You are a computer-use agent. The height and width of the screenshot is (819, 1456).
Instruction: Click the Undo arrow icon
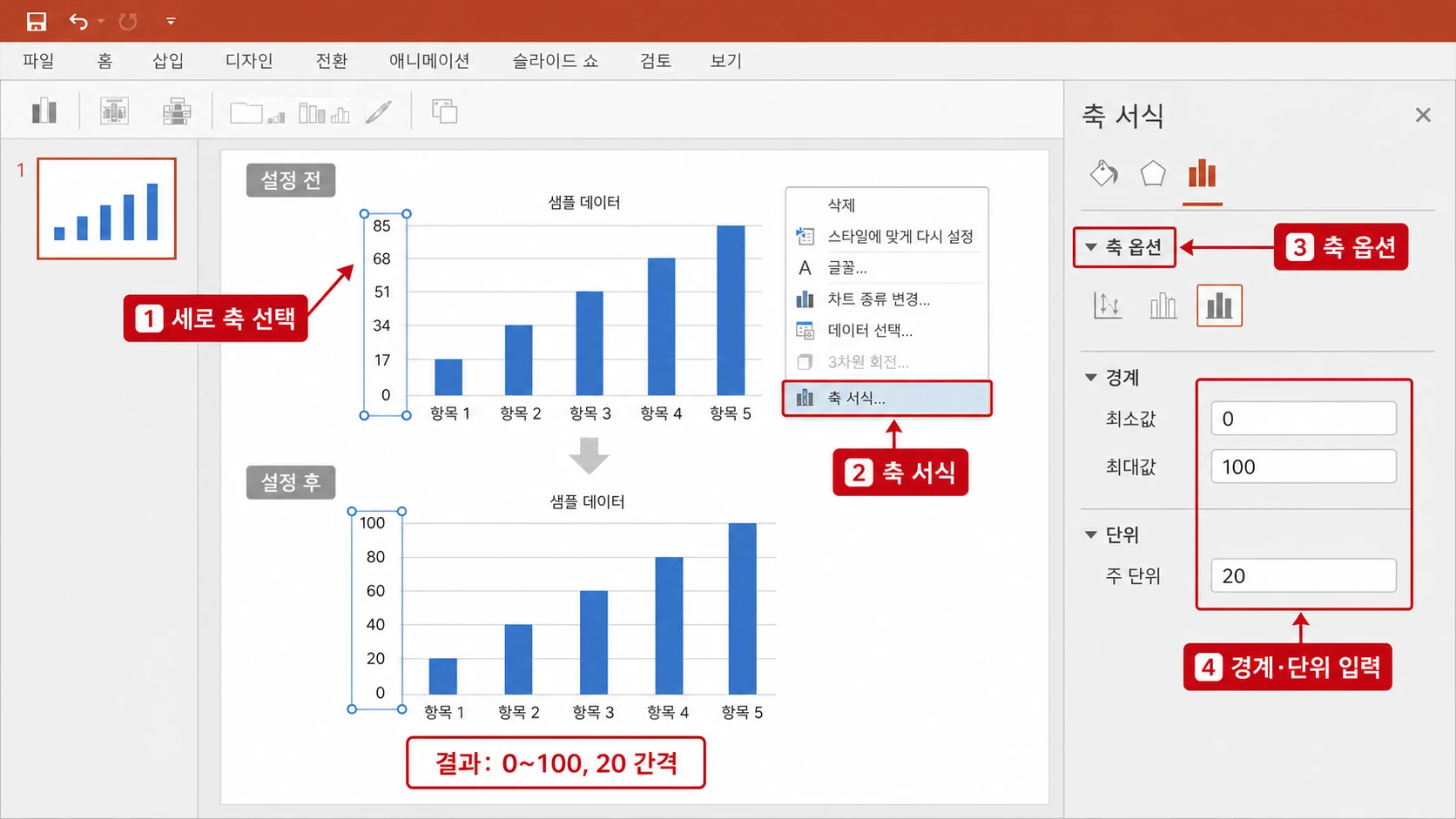[x=78, y=21]
